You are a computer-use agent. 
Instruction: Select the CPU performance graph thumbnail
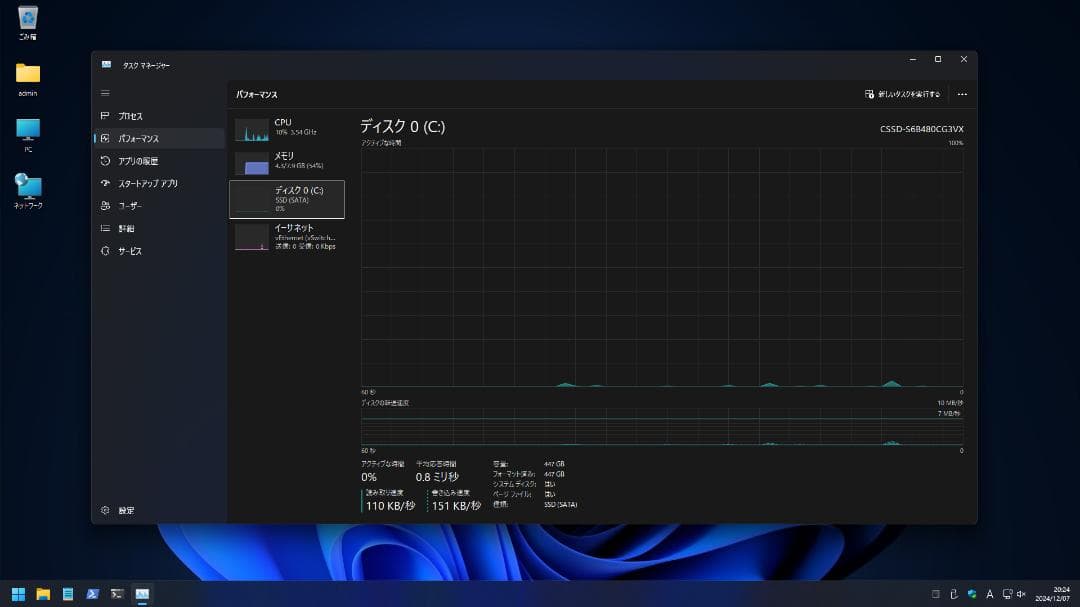pyautogui.click(x=252, y=130)
